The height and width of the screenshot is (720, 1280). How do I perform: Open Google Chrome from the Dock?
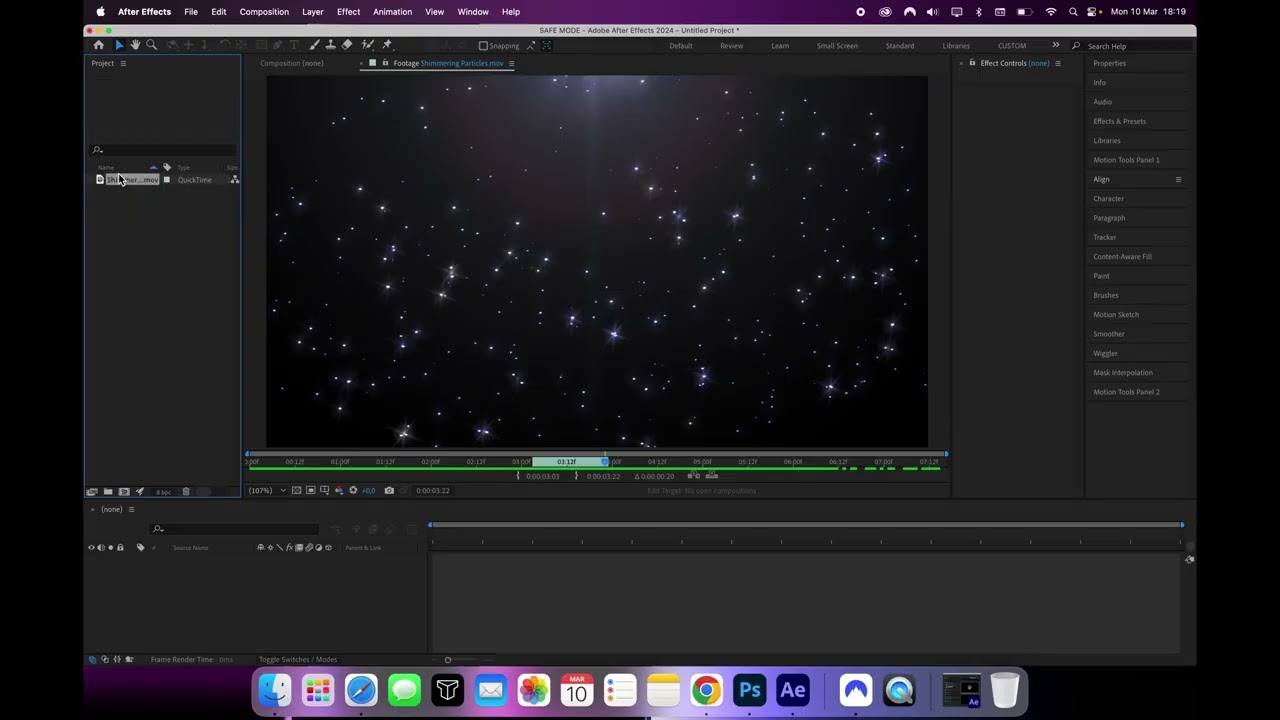pos(706,690)
